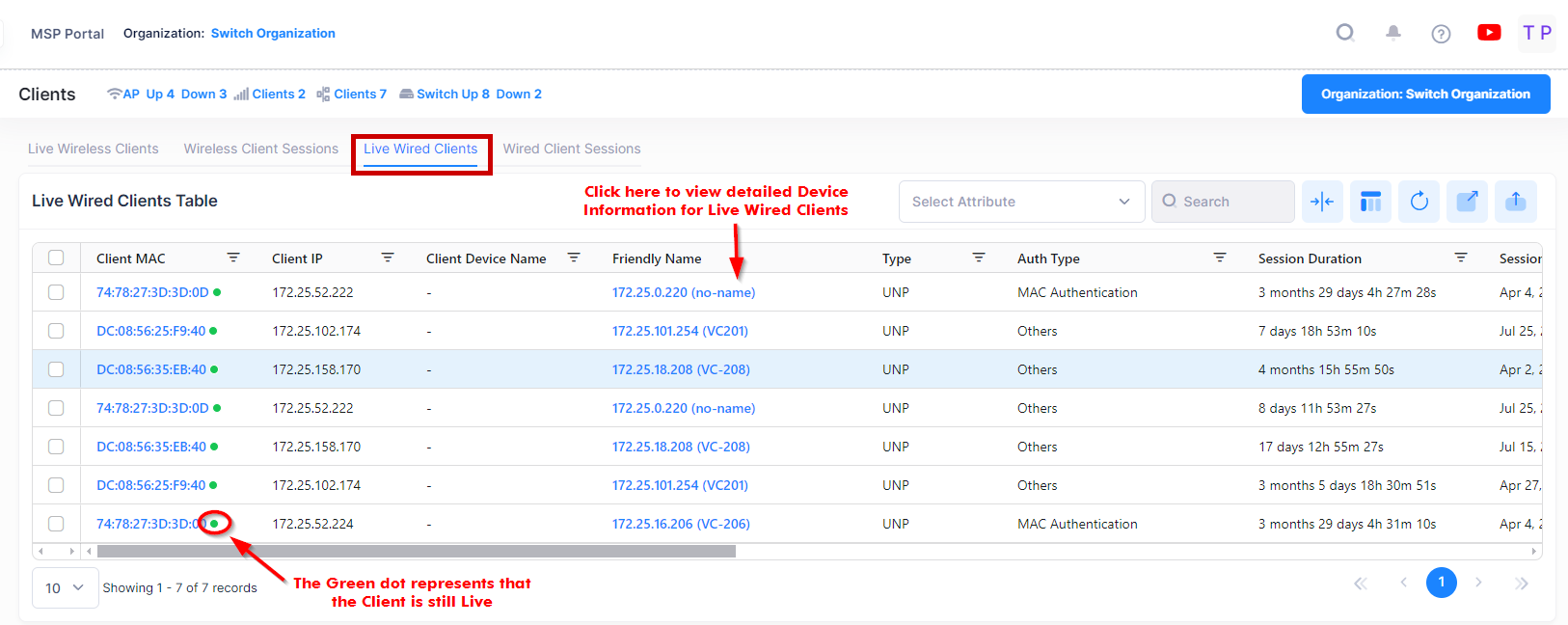The height and width of the screenshot is (625, 1568).
Task: Click the table export upload icon
Action: tap(1515, 202)
